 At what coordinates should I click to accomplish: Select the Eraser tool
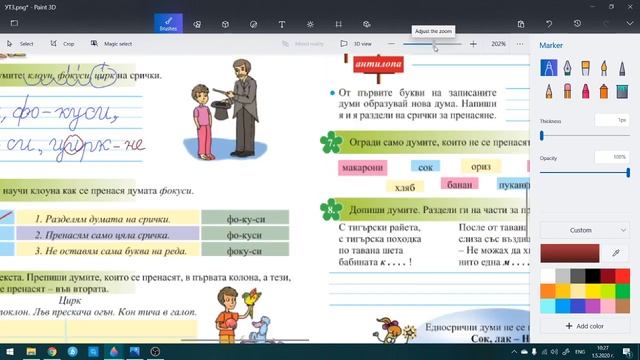tap(567, 91)
